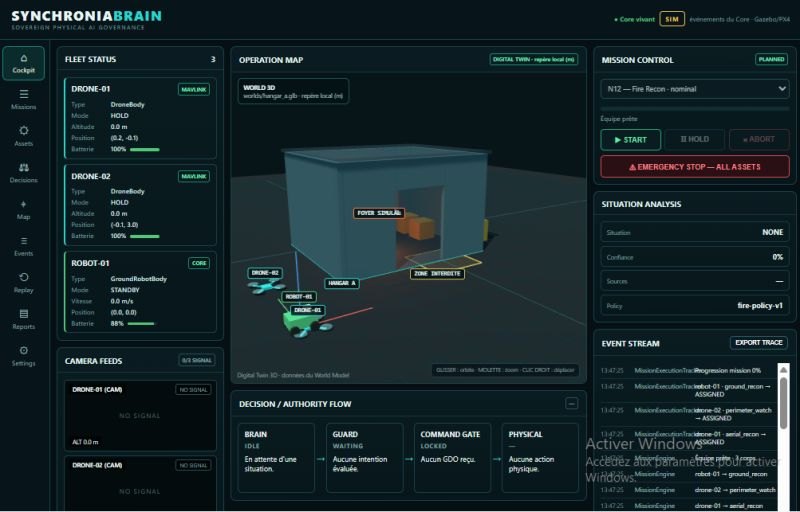The image size is (800, 512).
Task: Click the MAVLINK badge on DRONE-02
Action: [x=194, y=176]
